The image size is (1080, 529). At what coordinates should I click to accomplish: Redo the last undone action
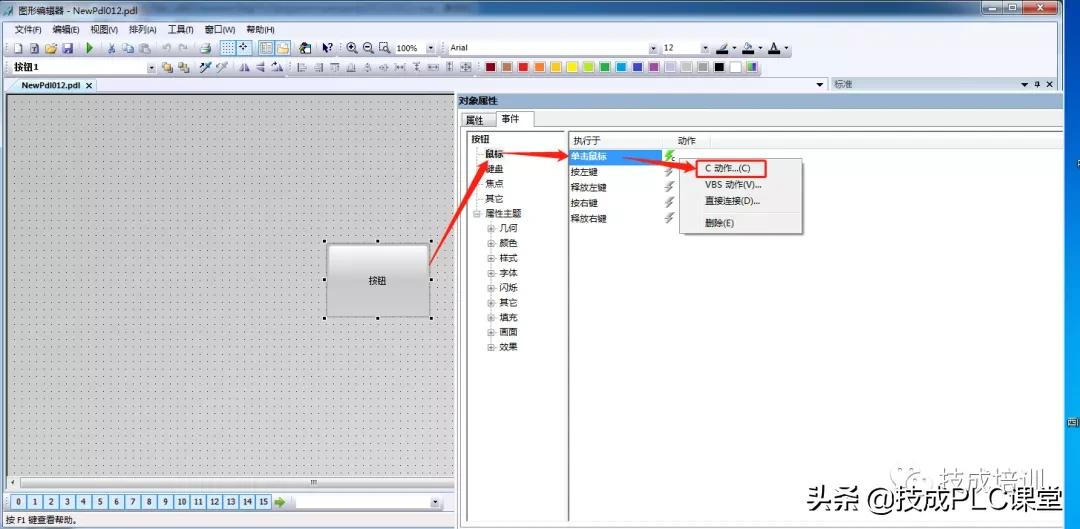pyautogui.click(x=183, y=48)
